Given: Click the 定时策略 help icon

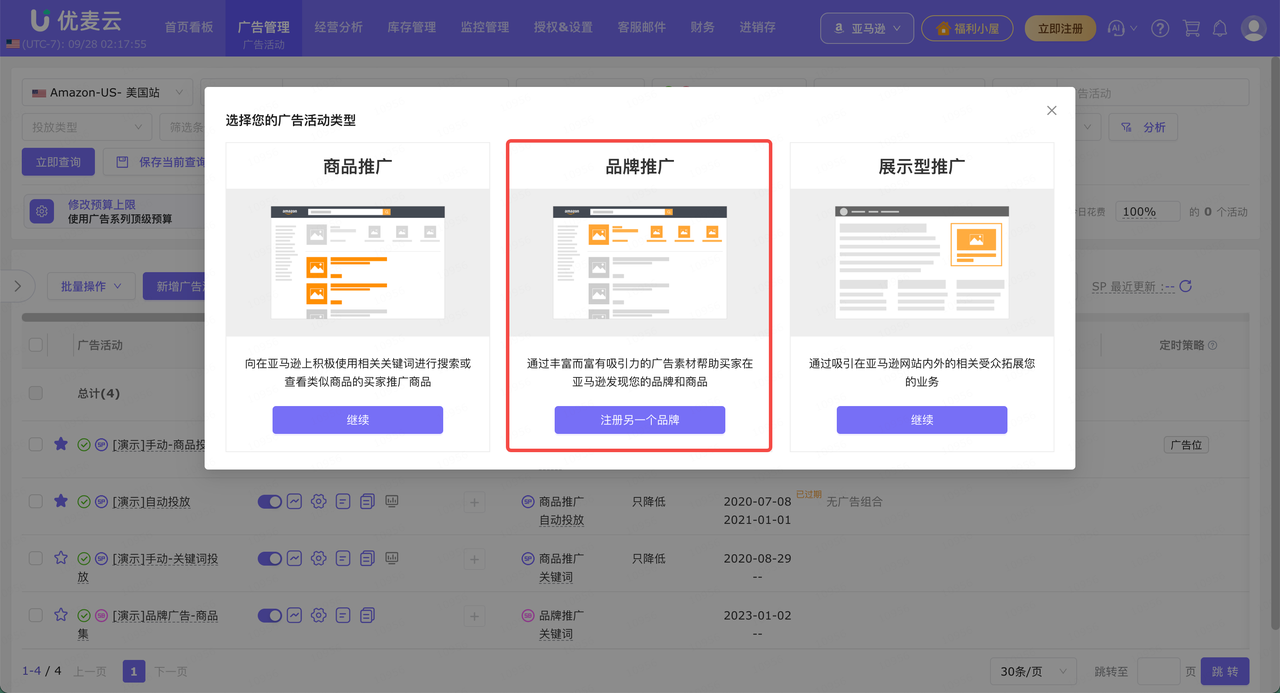Looking at the screenshot, I should [1213, 346].
